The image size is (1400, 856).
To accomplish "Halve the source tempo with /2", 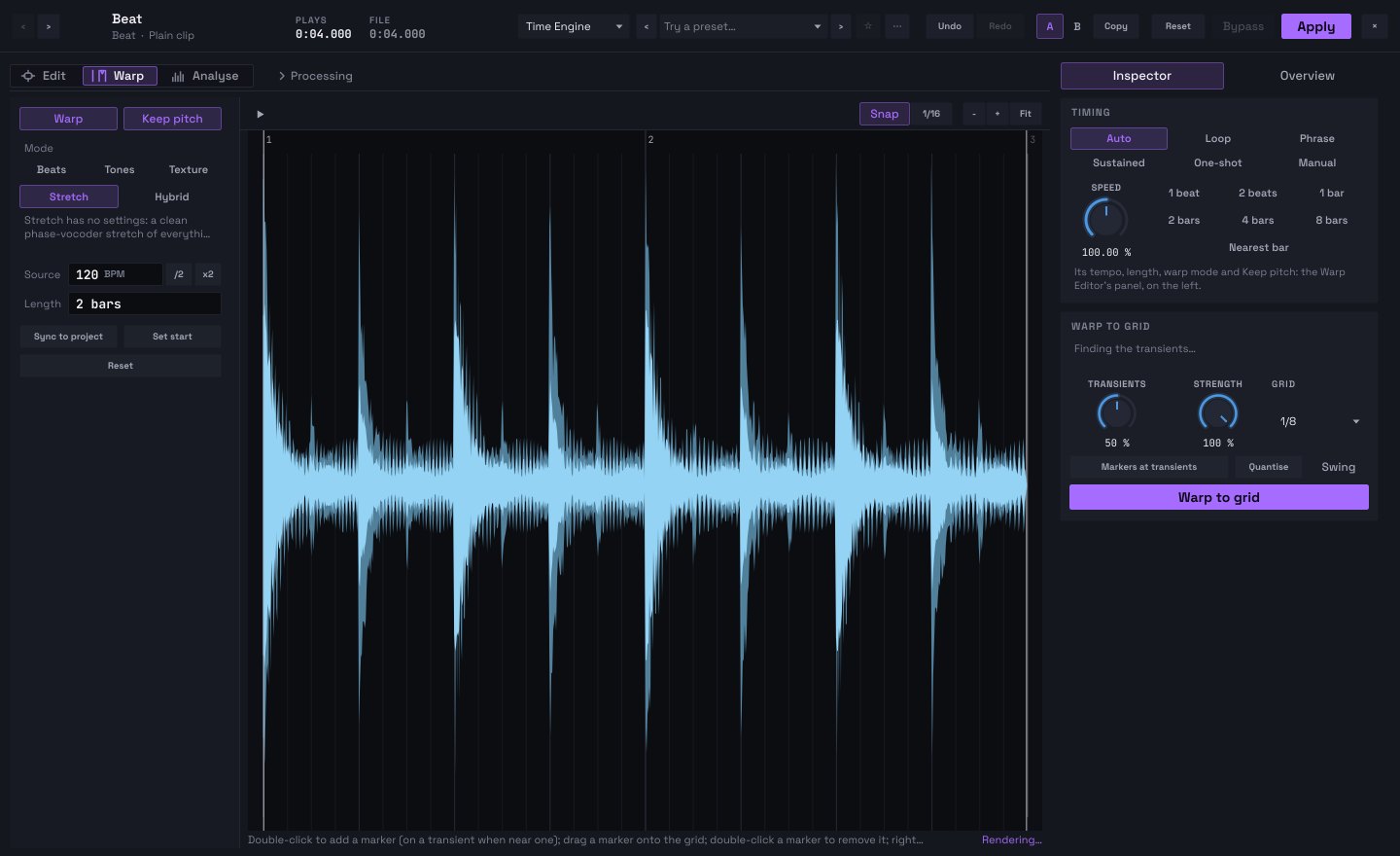I will (x=179, y=274).
